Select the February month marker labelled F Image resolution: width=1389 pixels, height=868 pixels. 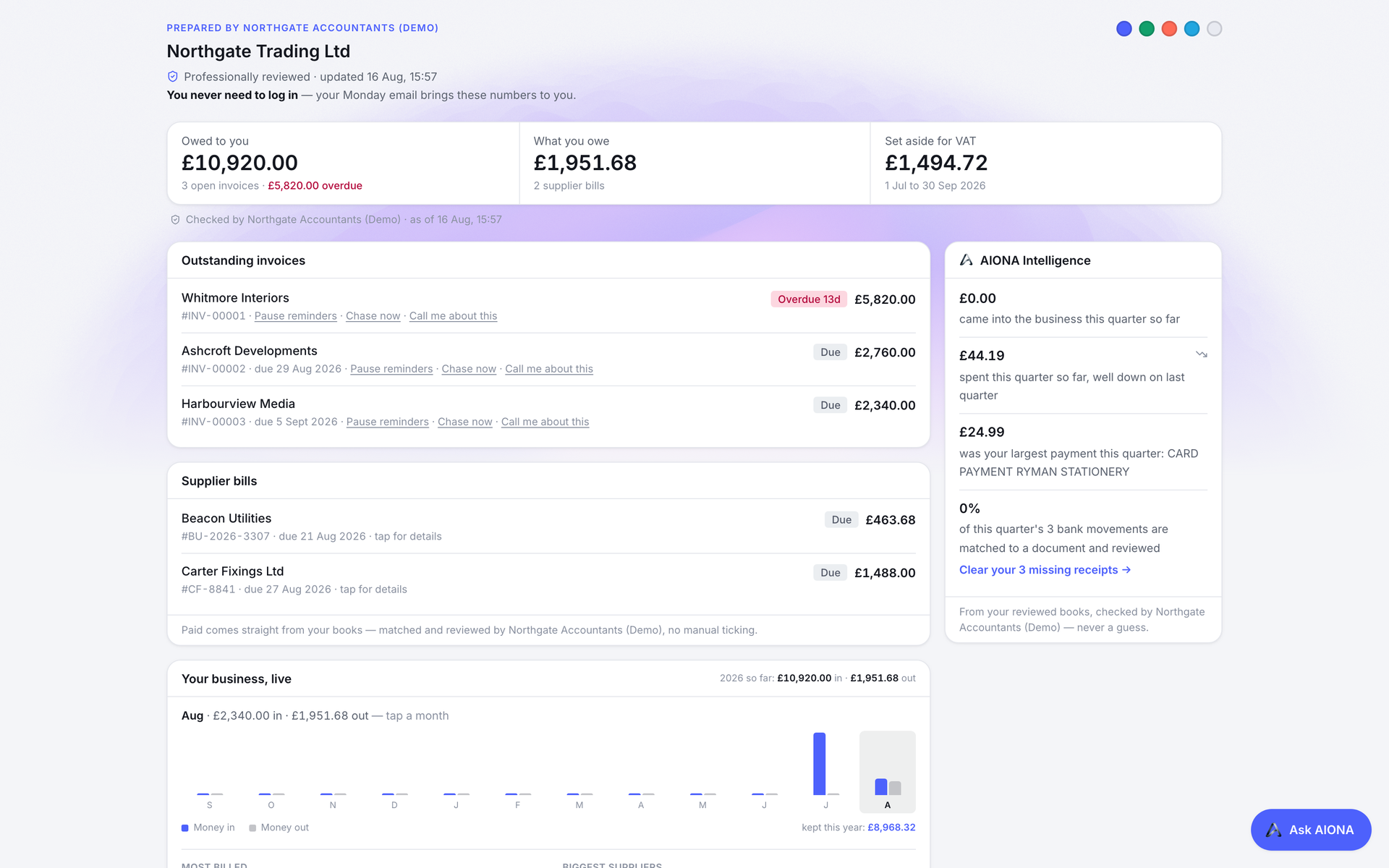(518, 805)
